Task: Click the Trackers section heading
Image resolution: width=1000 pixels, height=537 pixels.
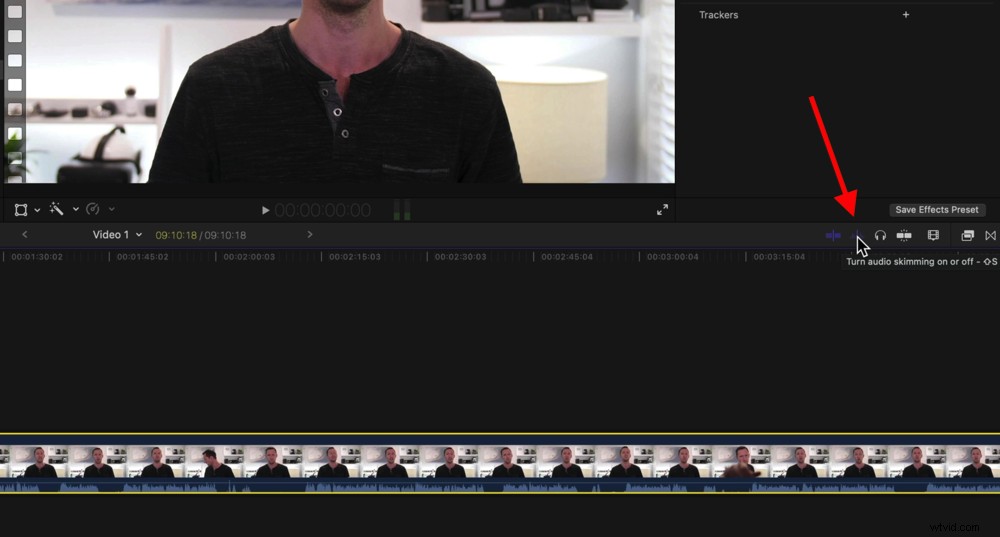Action: 719,15
